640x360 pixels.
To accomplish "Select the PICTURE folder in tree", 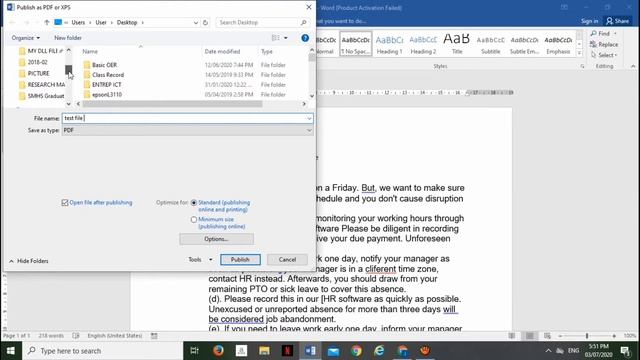I will coord(38,73).
